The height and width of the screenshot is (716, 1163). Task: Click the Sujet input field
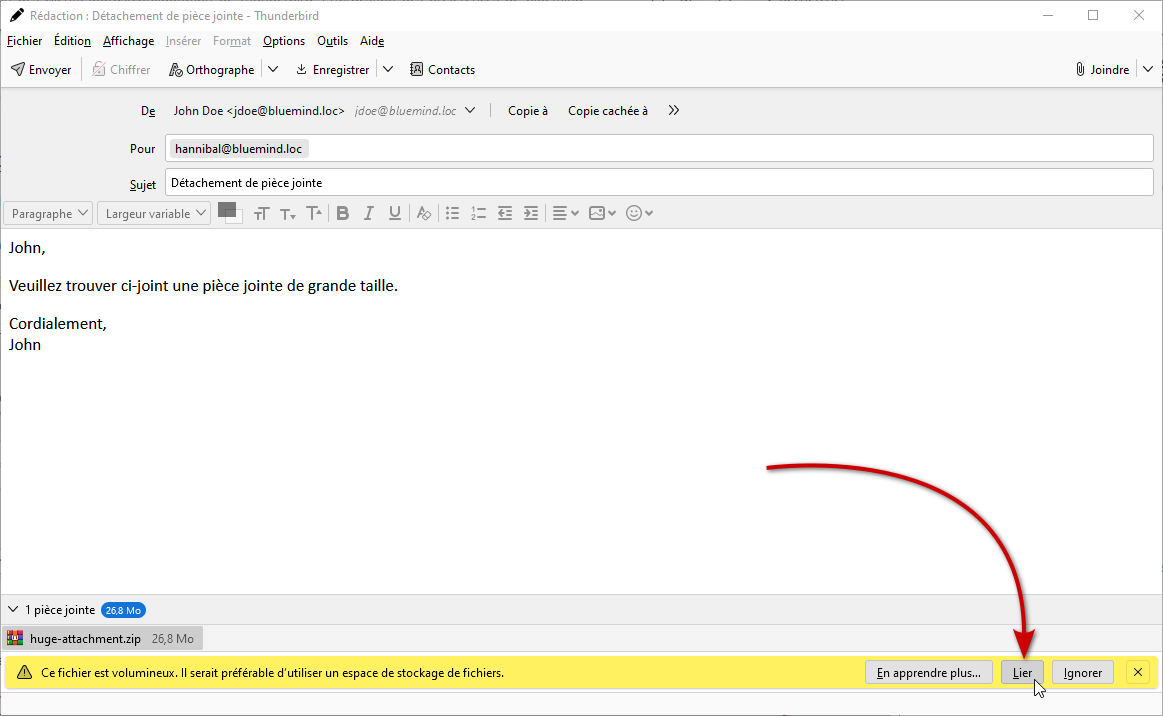click(658, 183)
